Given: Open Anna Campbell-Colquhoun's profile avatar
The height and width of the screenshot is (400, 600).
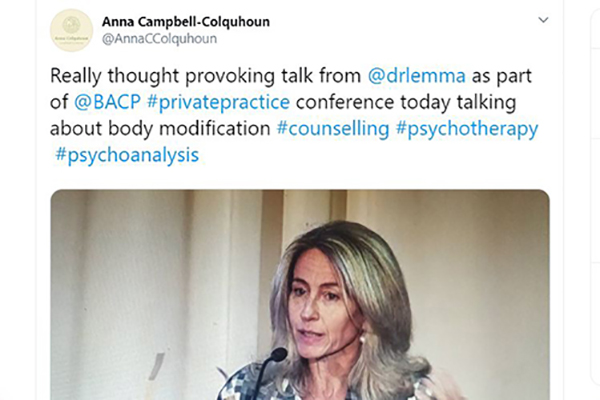Looking at the screenshot, I should (72, 30).
